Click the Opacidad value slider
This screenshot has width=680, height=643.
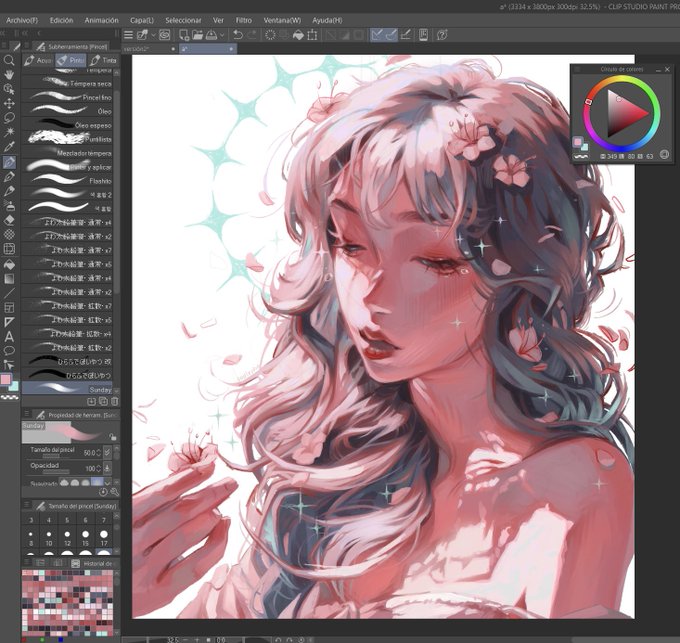click(56, 471)
